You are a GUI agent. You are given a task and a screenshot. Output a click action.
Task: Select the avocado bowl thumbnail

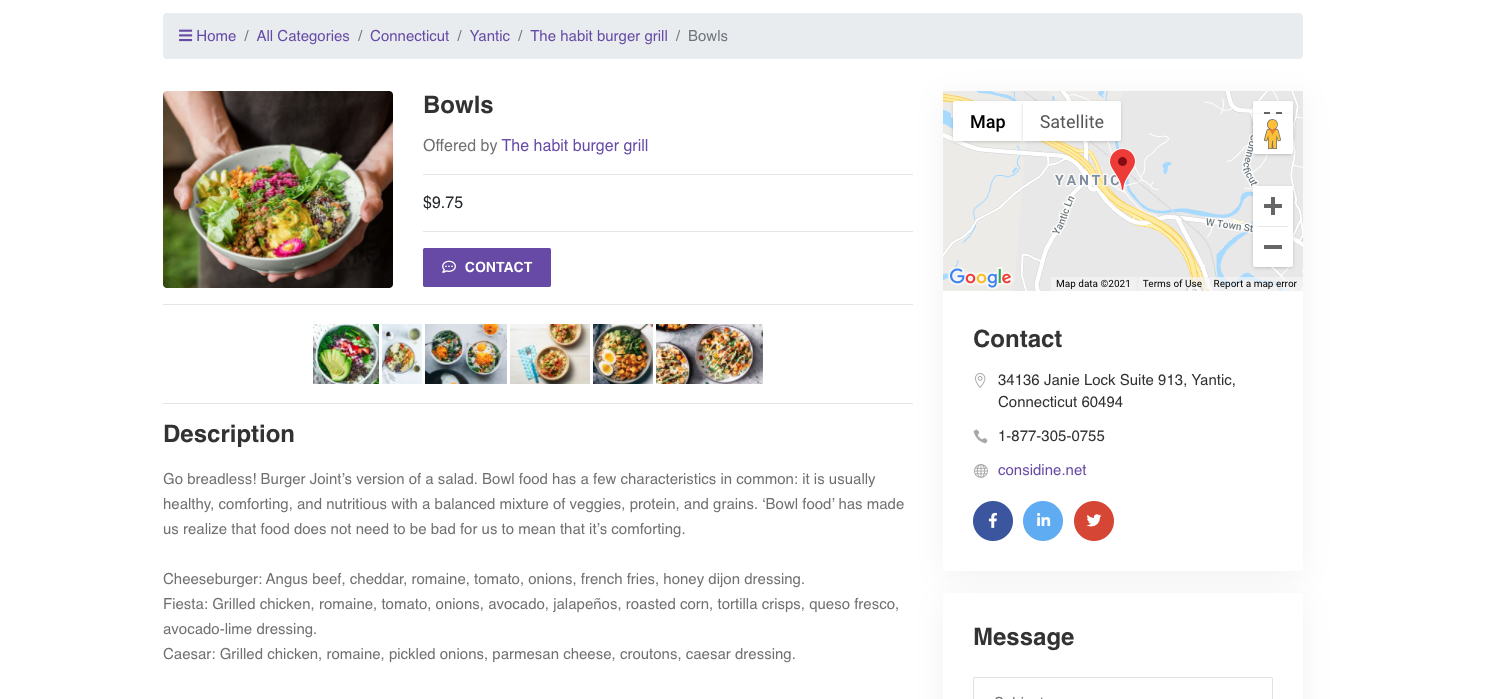point(346,354)
